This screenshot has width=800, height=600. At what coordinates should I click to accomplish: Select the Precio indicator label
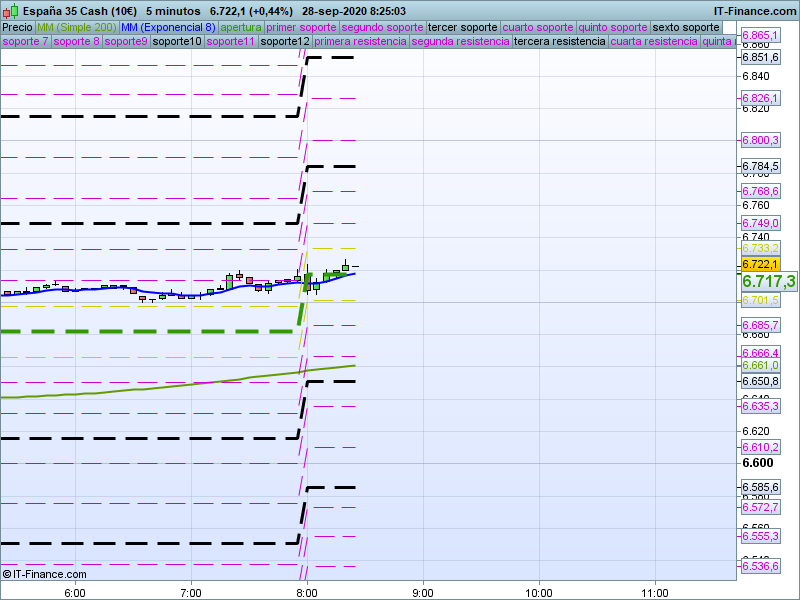pos(17,27)
